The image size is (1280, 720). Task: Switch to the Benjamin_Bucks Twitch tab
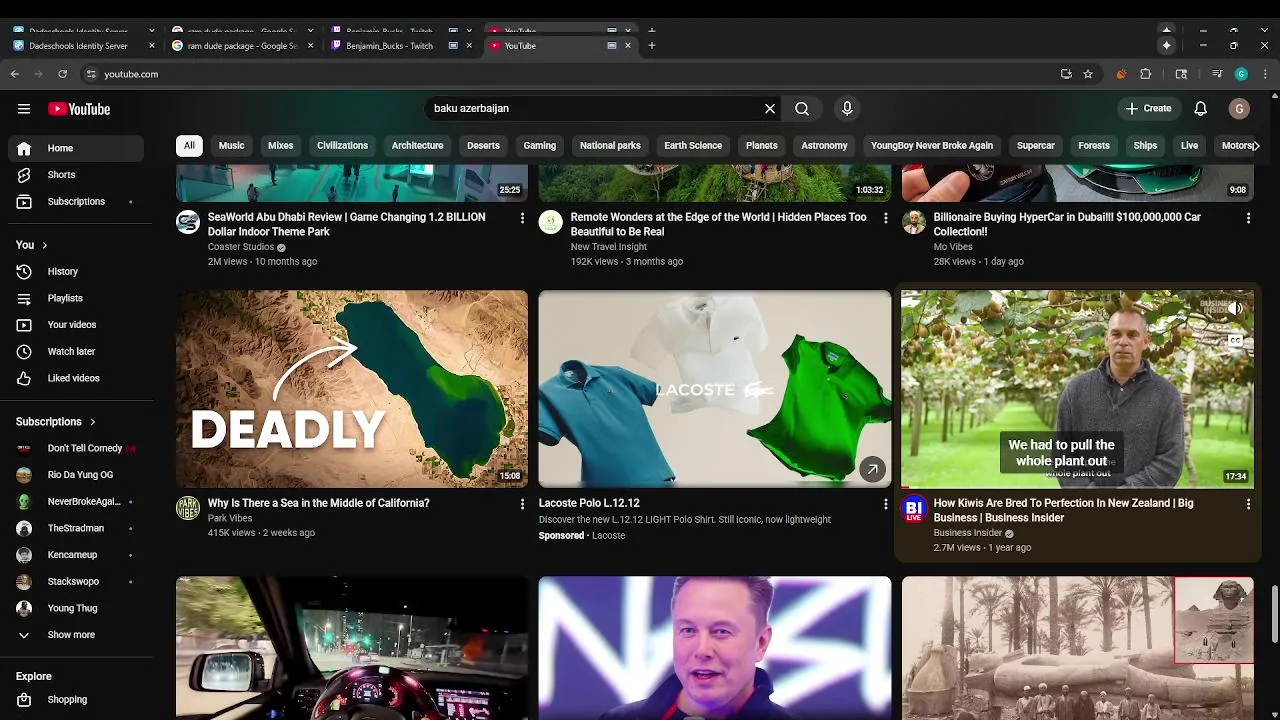pyautogui.click(x=389, y=45)
